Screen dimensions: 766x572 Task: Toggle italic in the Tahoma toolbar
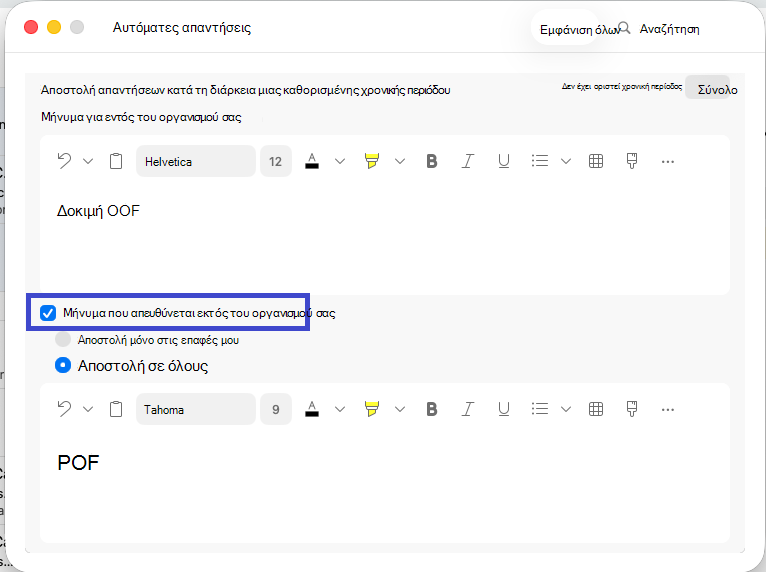[x=468, y=409]
